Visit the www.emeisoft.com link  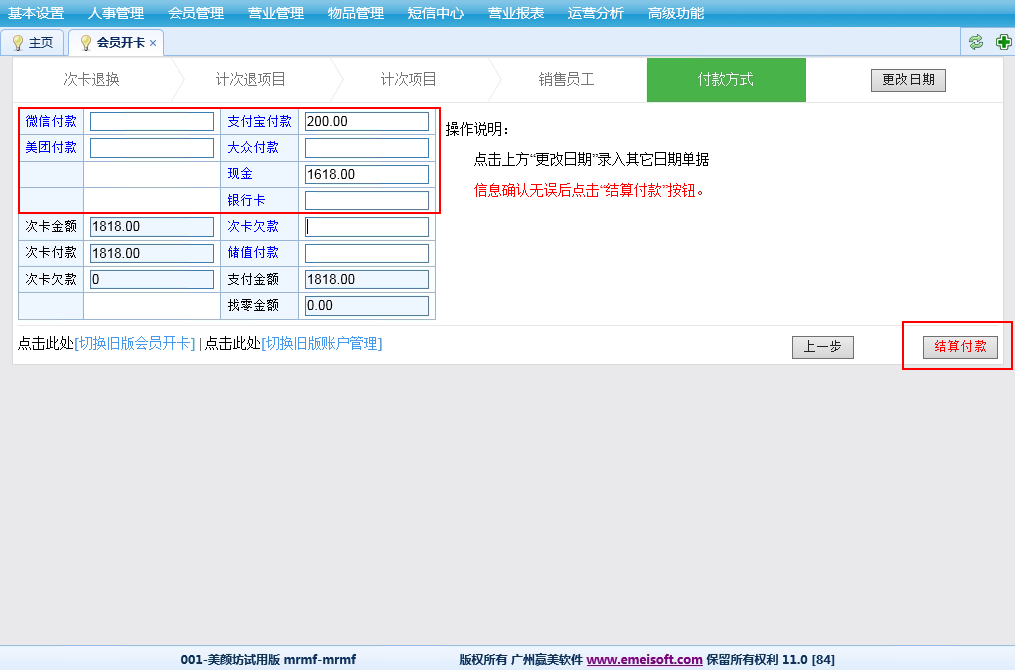(644, 660)
